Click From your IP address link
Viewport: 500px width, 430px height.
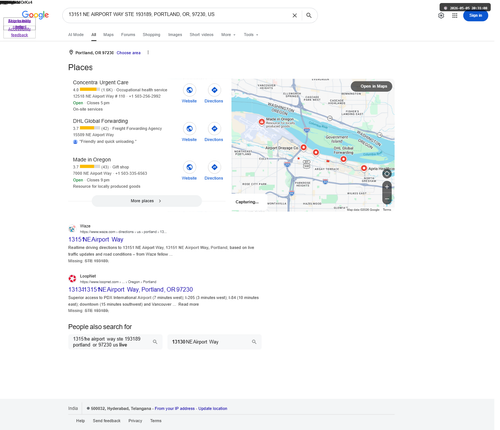[x=175, y=409]
